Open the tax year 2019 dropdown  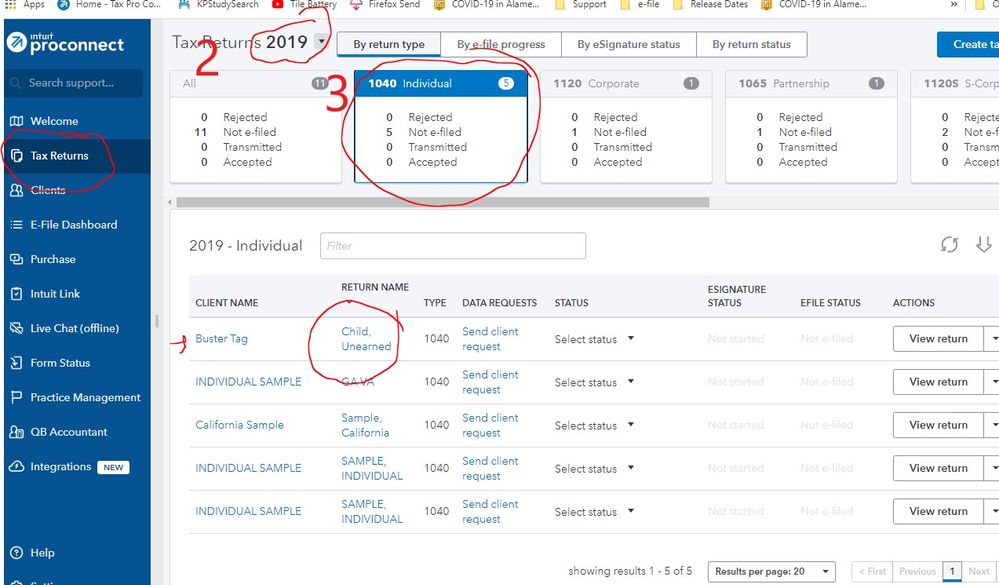point(320,42)
